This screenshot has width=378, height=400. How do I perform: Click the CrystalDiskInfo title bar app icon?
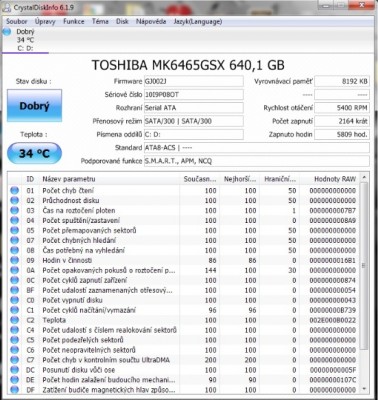6,7
